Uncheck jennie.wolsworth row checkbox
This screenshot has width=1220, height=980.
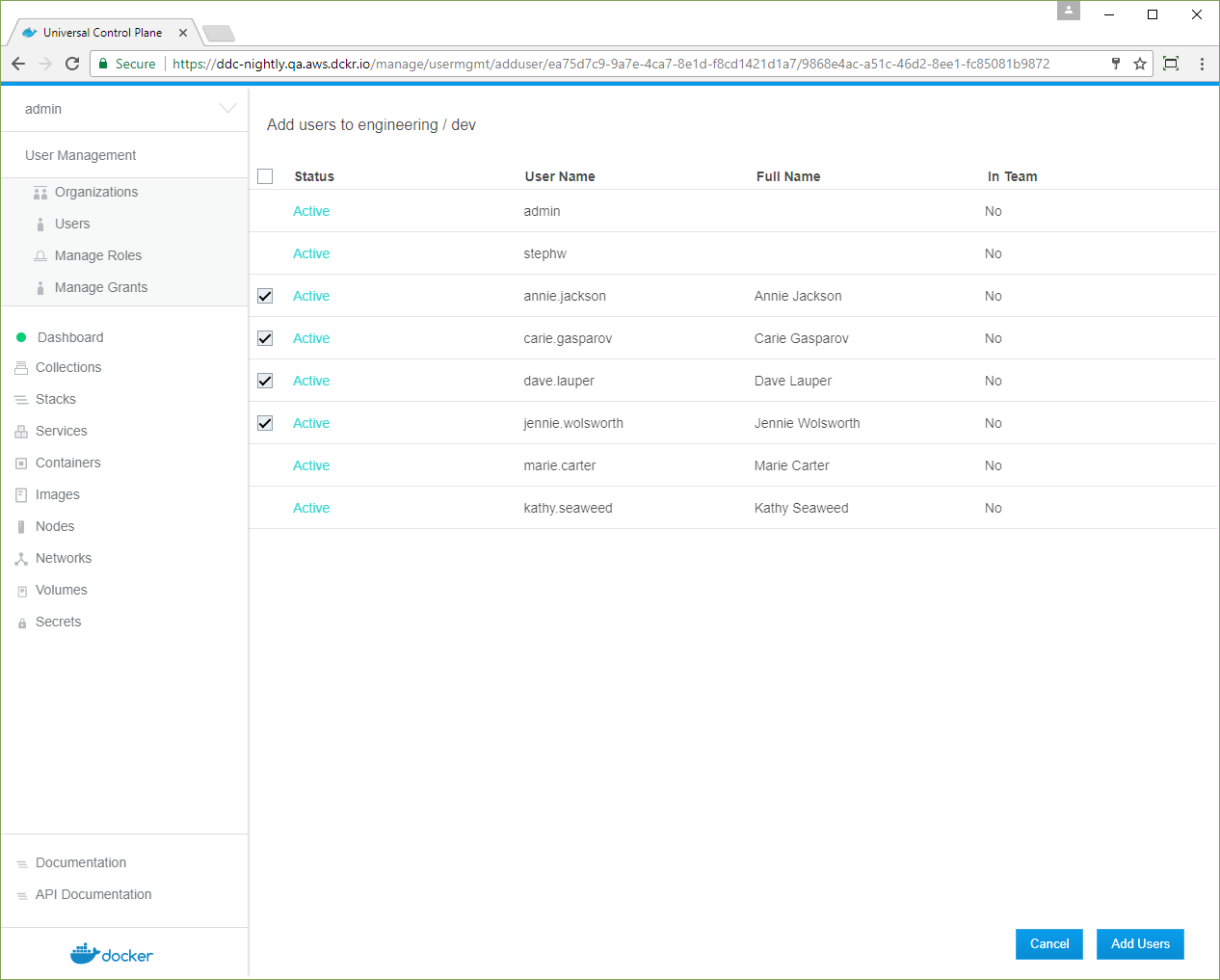click(x=265, y=423)
